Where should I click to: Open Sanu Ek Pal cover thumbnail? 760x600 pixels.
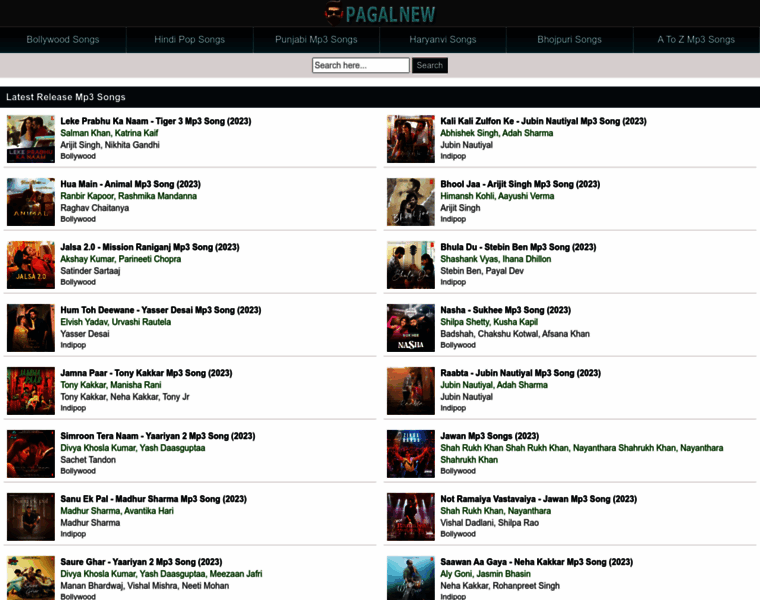click(31, 517)
